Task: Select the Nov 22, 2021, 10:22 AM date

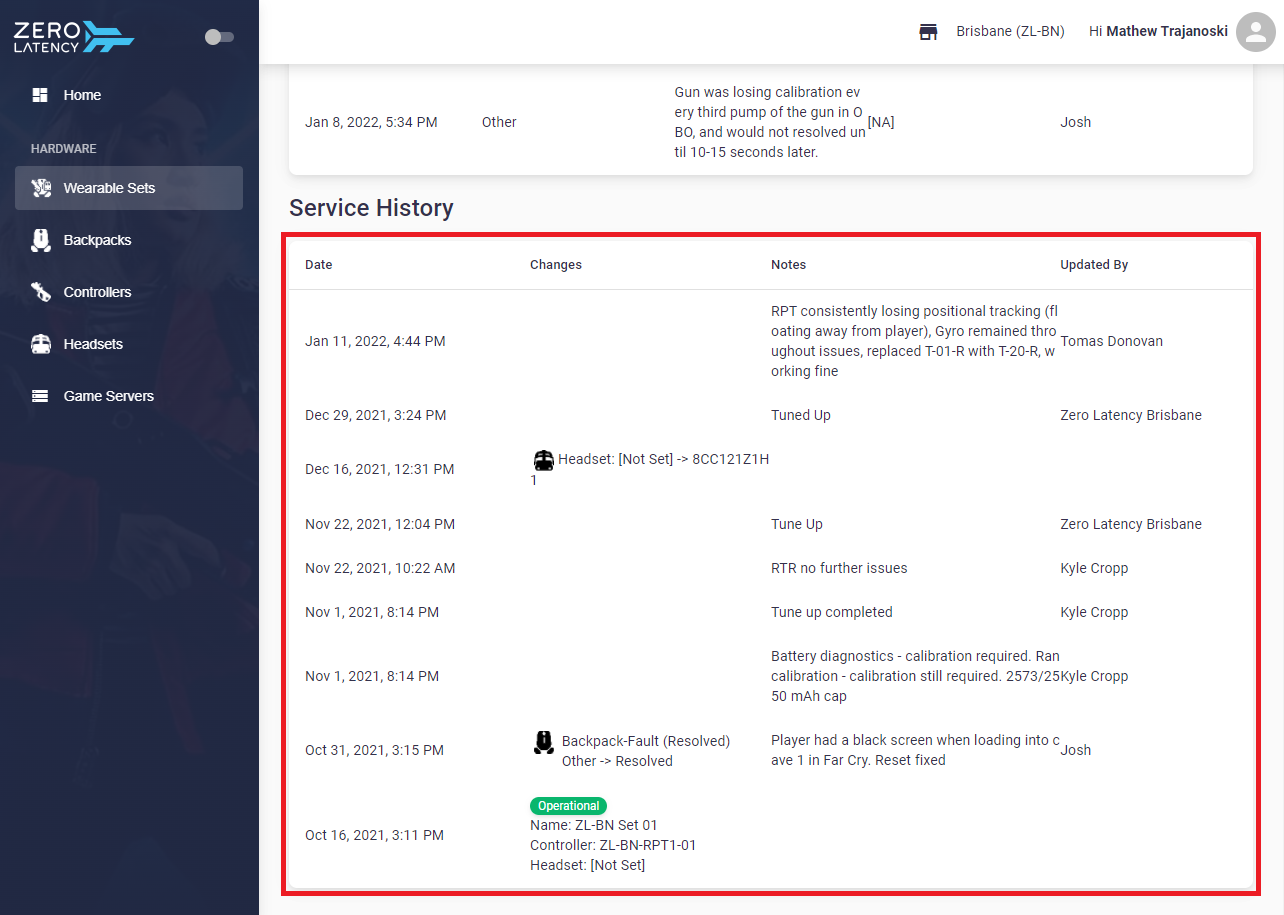Action: [x=380, y=568]
